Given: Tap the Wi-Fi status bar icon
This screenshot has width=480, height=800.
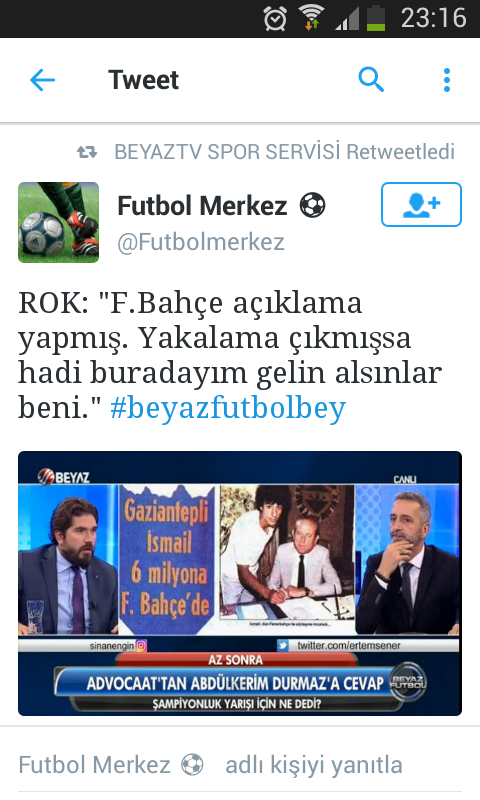Looking at the screenshot, I should point(312,18).
